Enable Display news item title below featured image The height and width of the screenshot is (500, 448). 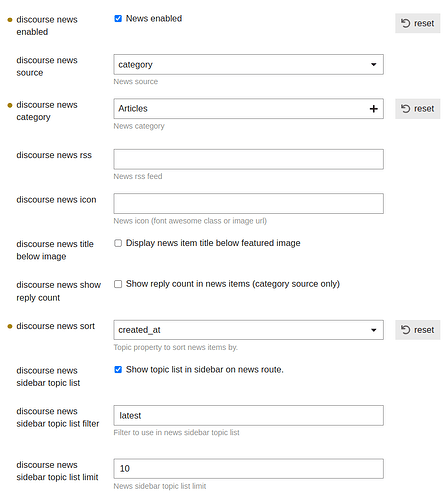tap(118, 243)
